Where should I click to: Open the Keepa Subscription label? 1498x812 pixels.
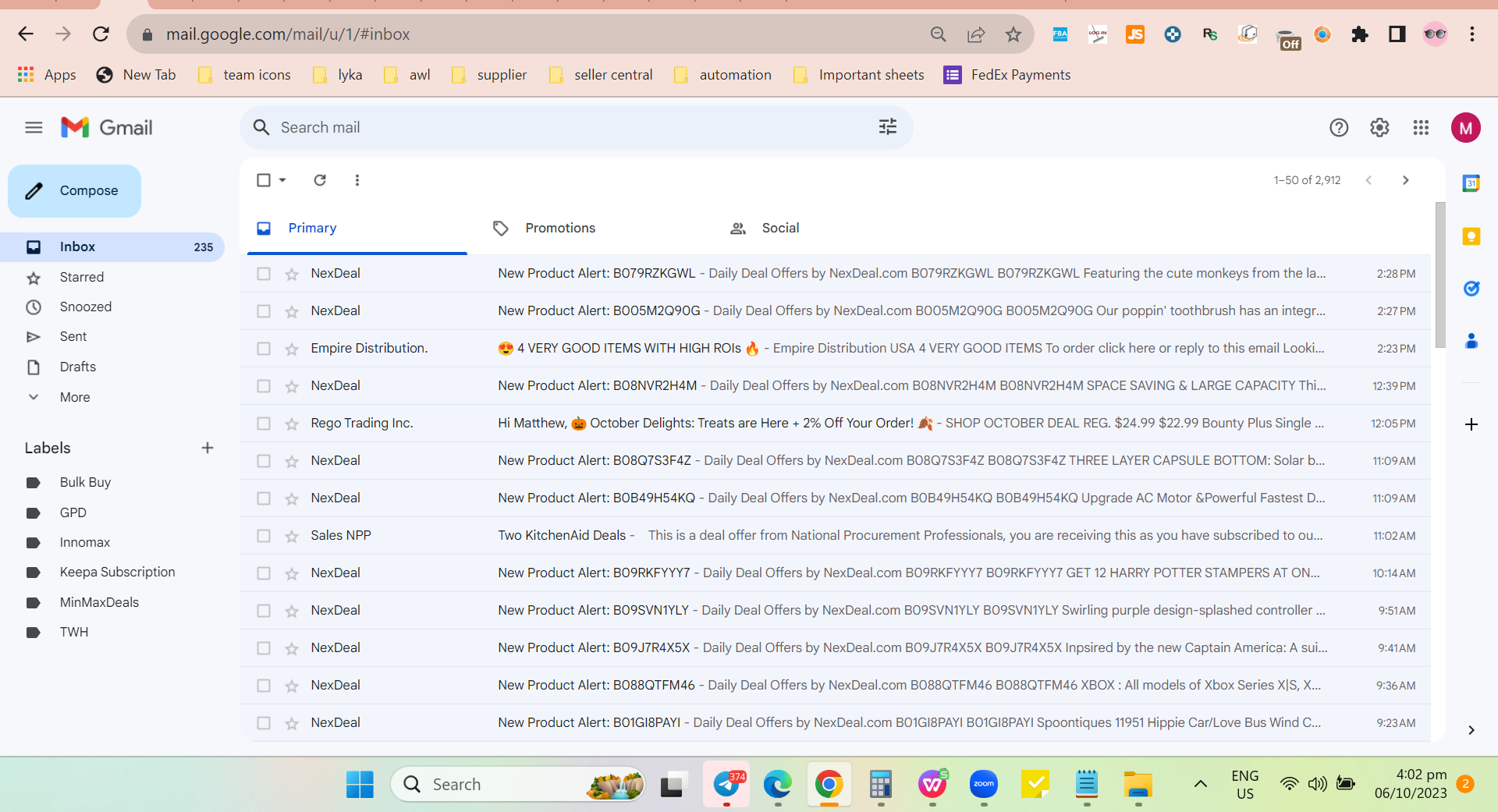click(x=117, y=572)
